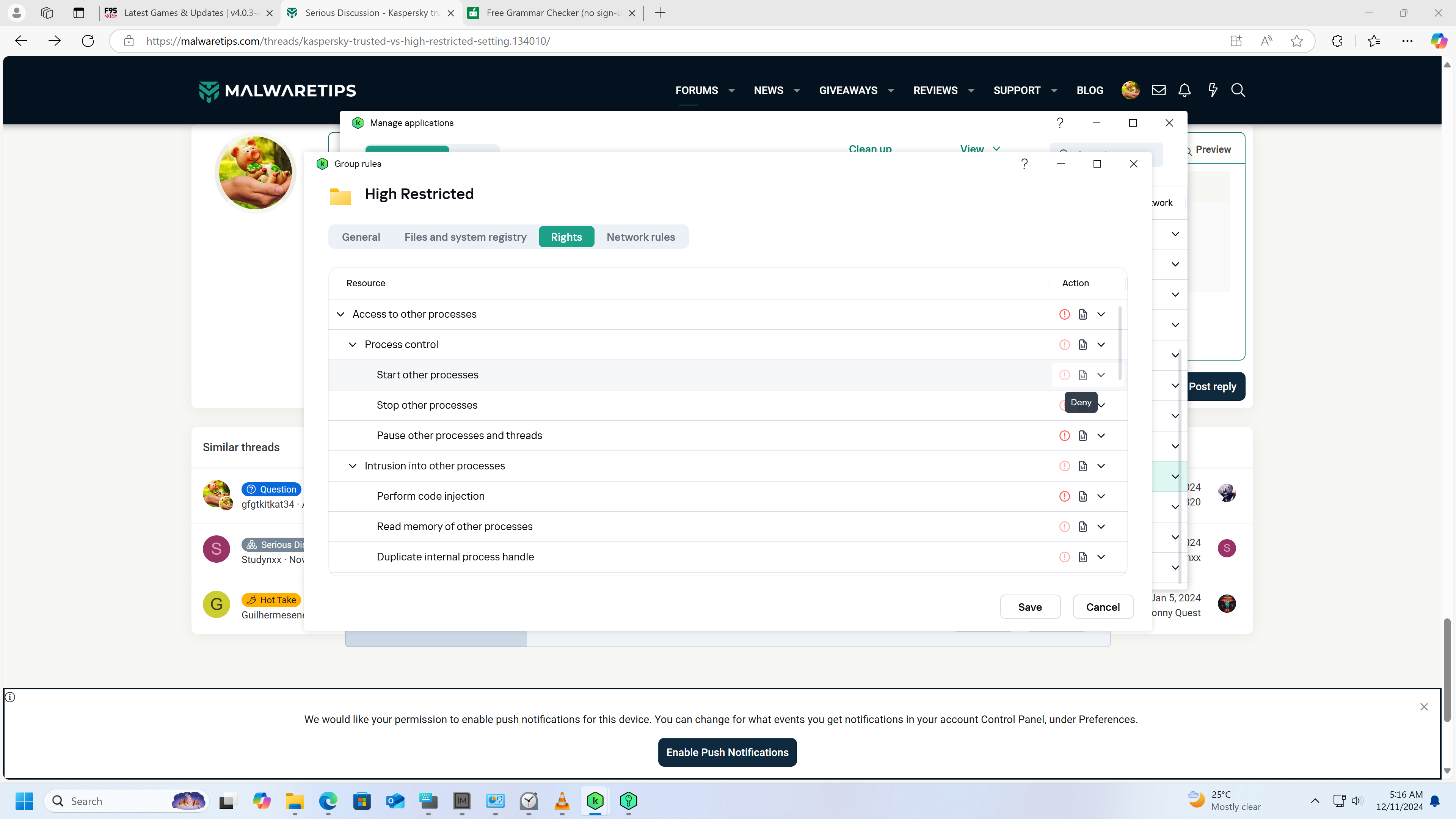This screenshot has height=819, width=1456.
Task: Collapse the Process control group
Action: [353, 345]
